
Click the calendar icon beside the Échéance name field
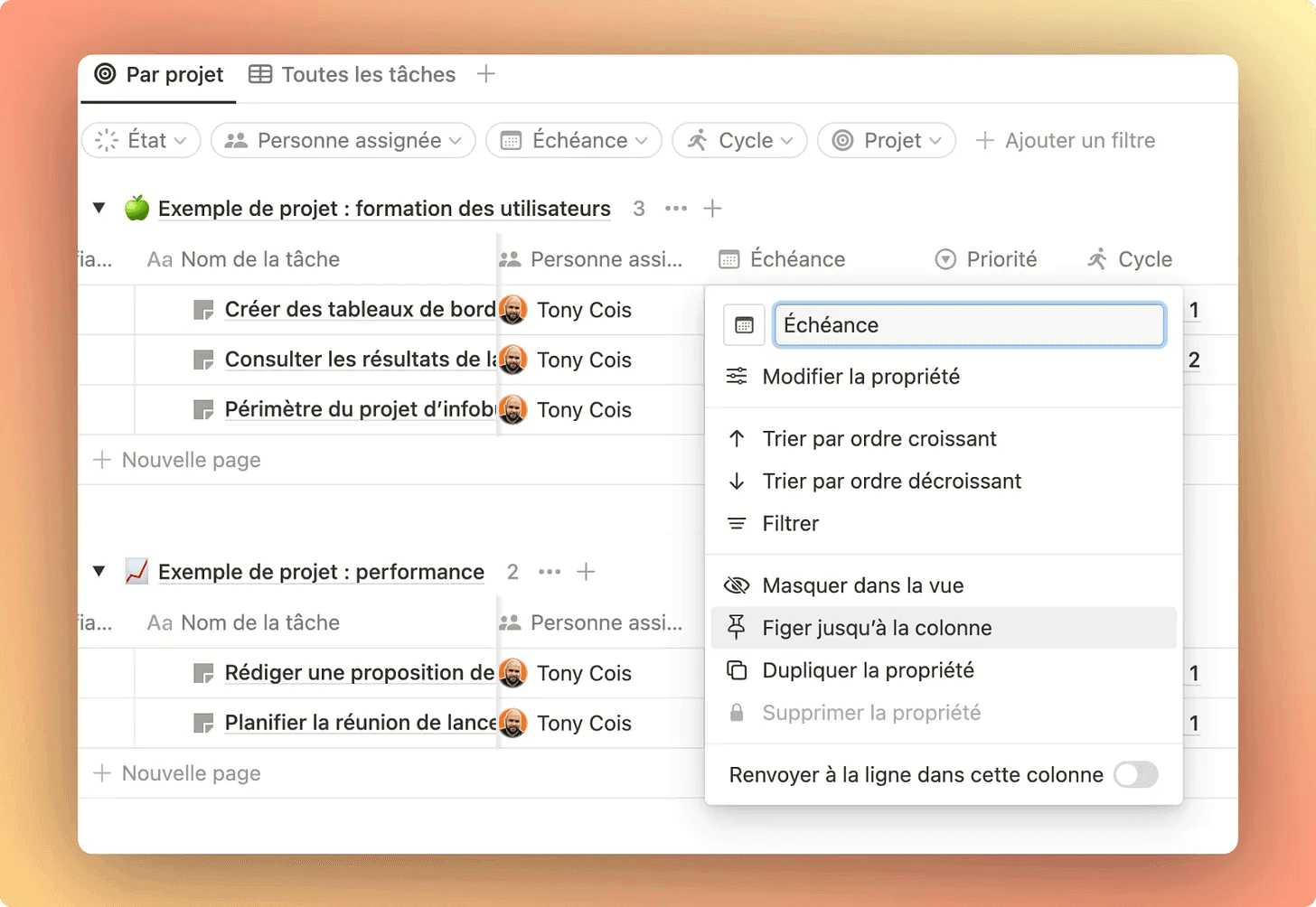[x=744, y=325]
